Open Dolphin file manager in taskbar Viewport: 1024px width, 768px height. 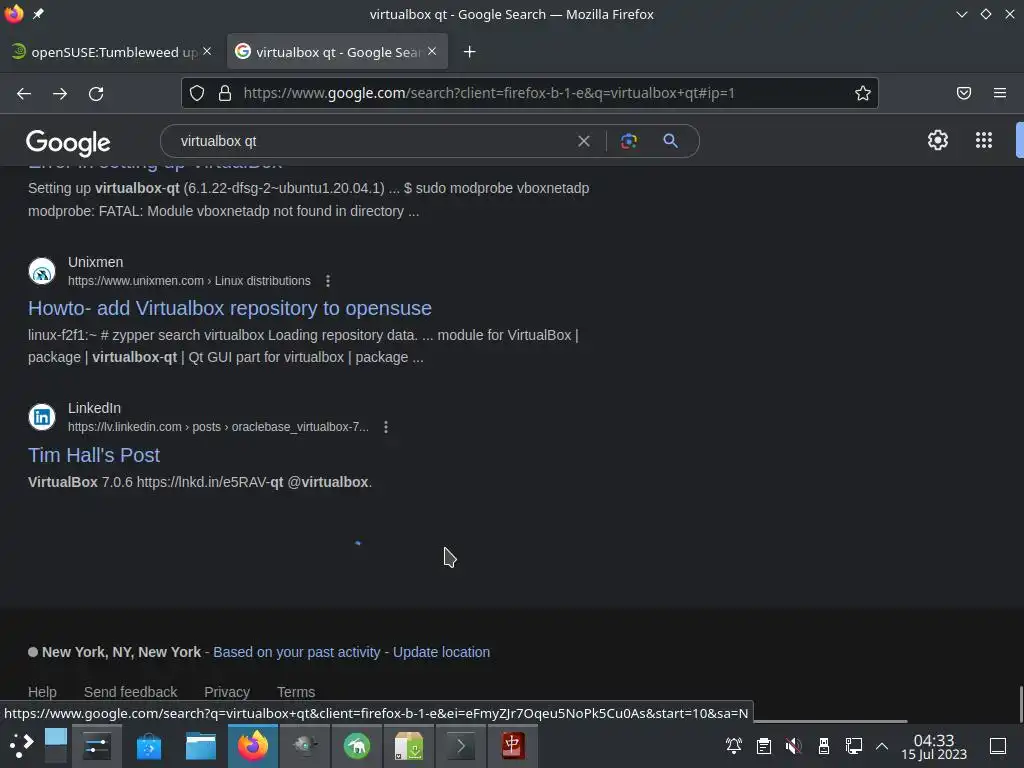(x=200, y=746)
